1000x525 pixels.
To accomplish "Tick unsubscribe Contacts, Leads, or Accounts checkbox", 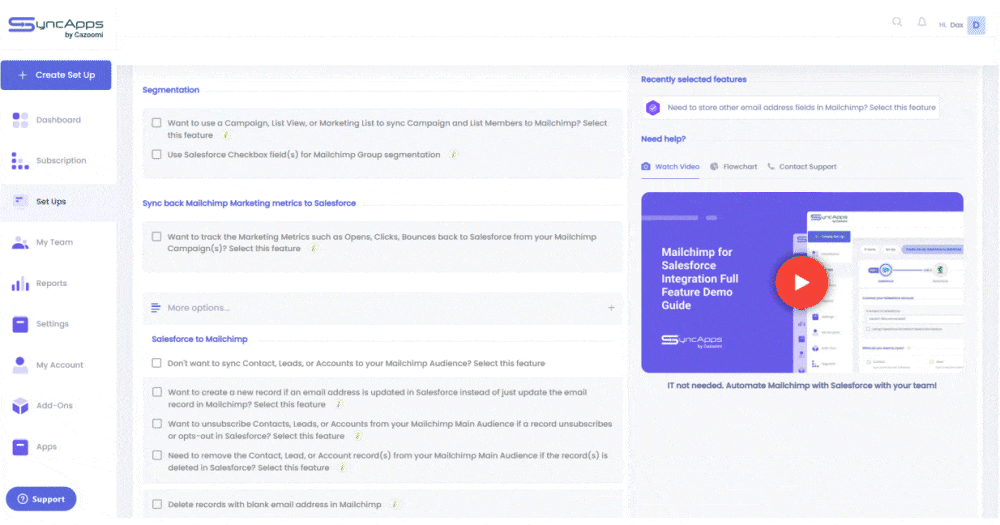I will (x=157, y=424).
